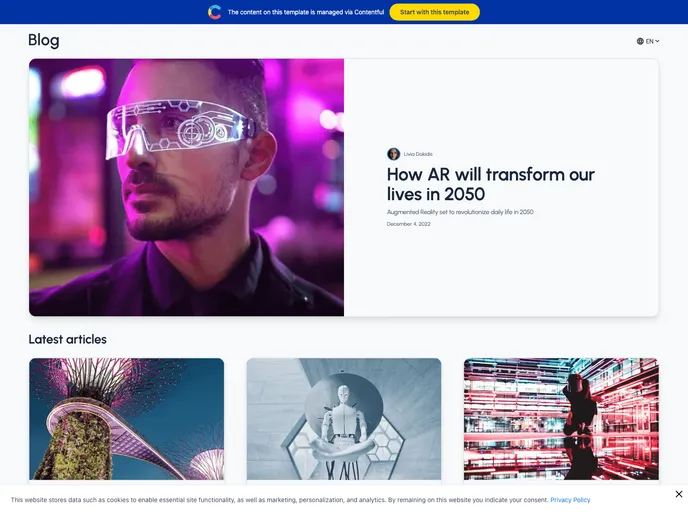Viewport: 688px width, 512px height.
Task: Click the Contentful logo in the top banner
Action: pos(215,12)
